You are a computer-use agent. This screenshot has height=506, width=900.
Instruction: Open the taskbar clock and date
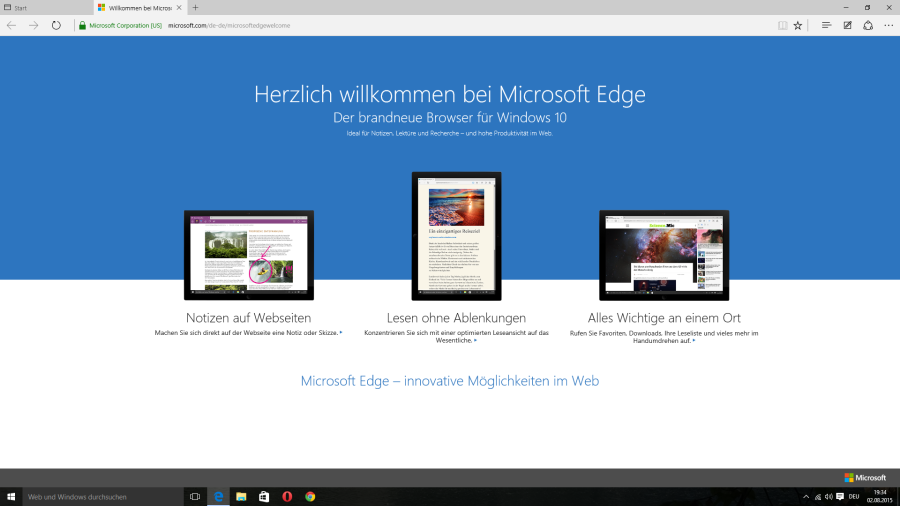[x=880, y=497]
